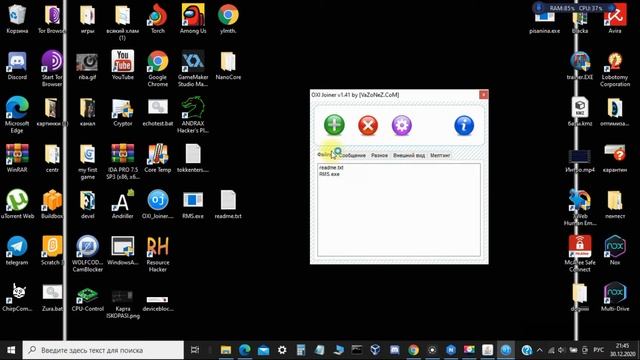Select the Torch browser desktop icon
This screenshot has height=360, width=640.
pos(158,19)
